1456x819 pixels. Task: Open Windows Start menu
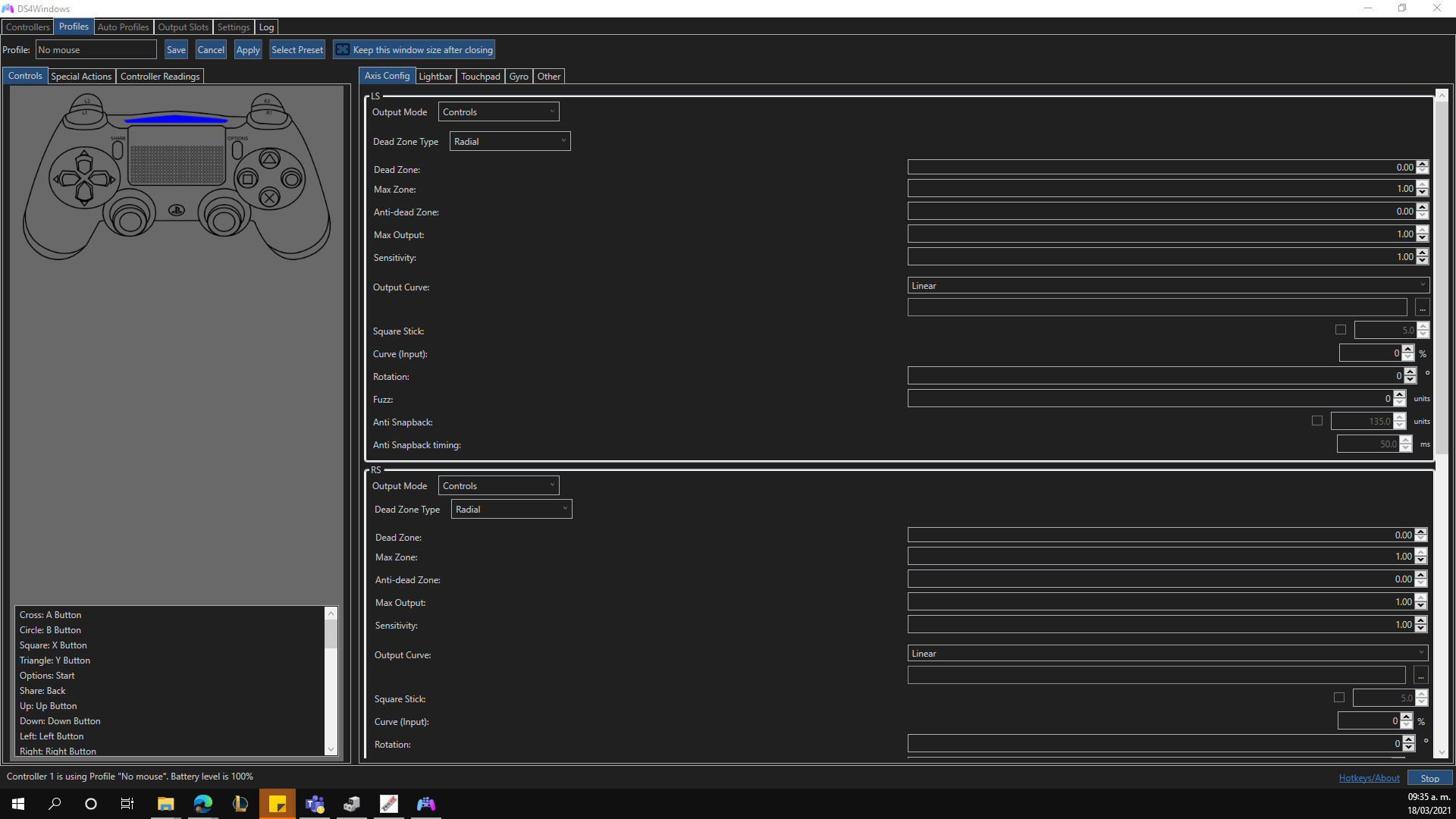(18, 804)
